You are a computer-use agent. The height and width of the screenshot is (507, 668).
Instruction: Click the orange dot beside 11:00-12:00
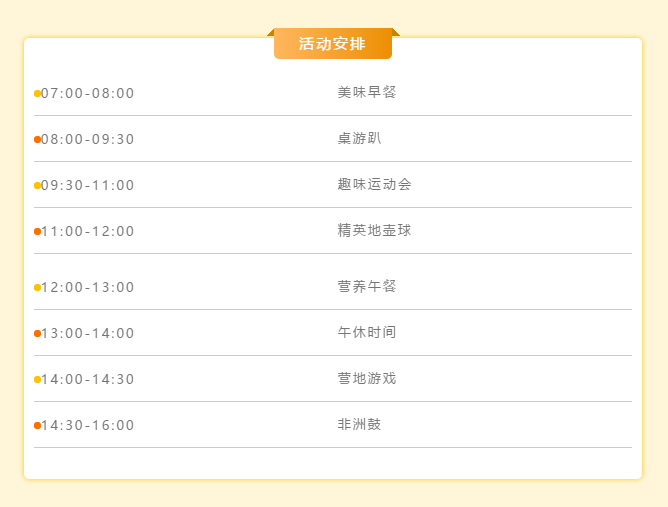click(x=37, y=231)
